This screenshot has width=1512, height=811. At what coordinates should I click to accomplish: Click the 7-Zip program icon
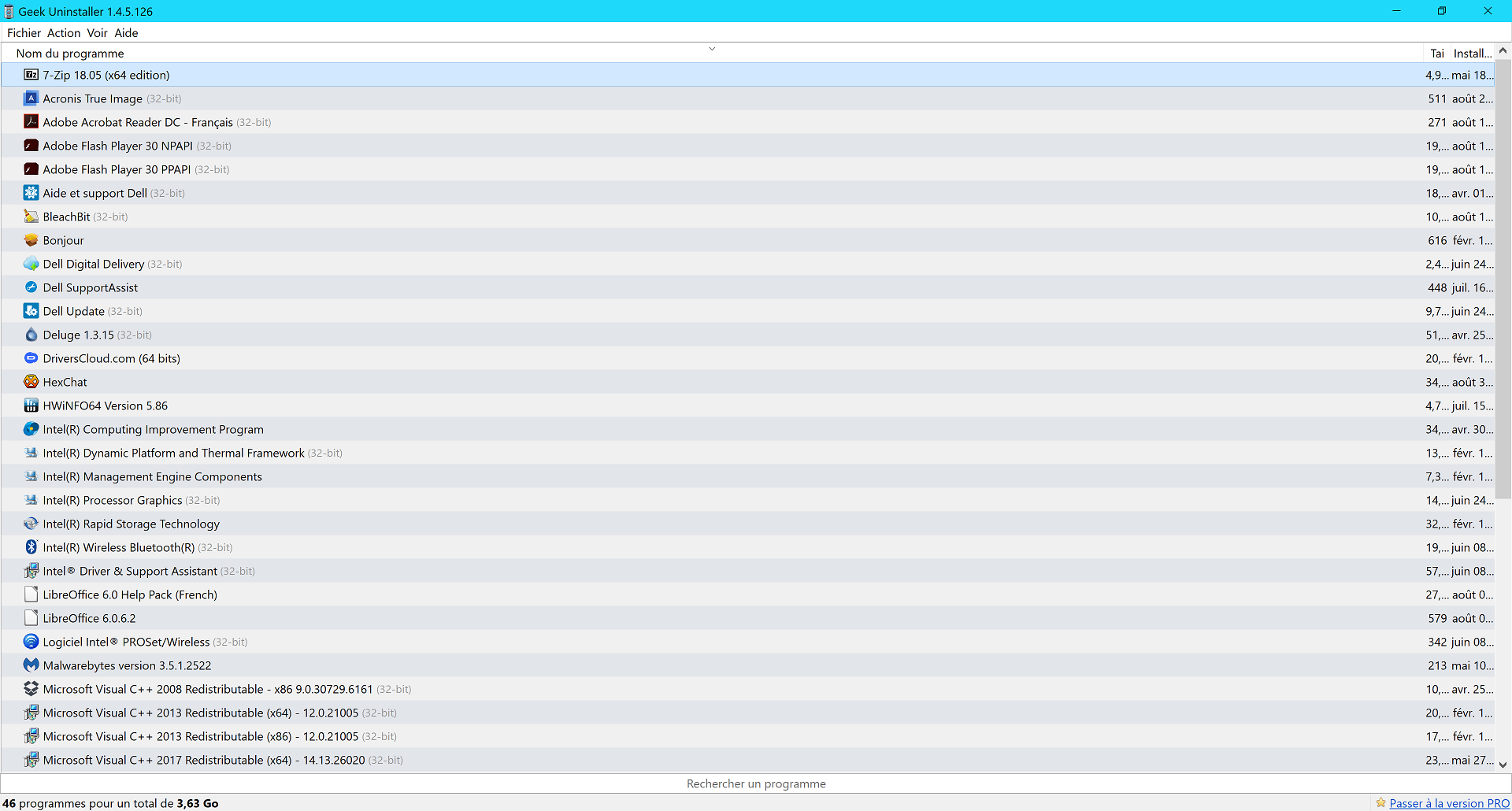[31, 75]
